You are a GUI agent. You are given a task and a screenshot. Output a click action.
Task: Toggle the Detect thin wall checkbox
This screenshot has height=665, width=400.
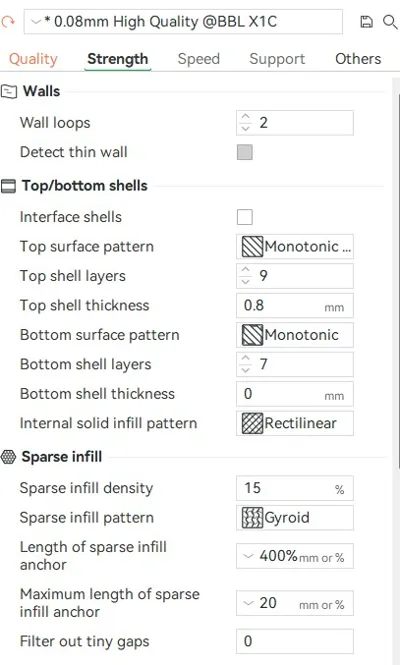pos(245,152)
